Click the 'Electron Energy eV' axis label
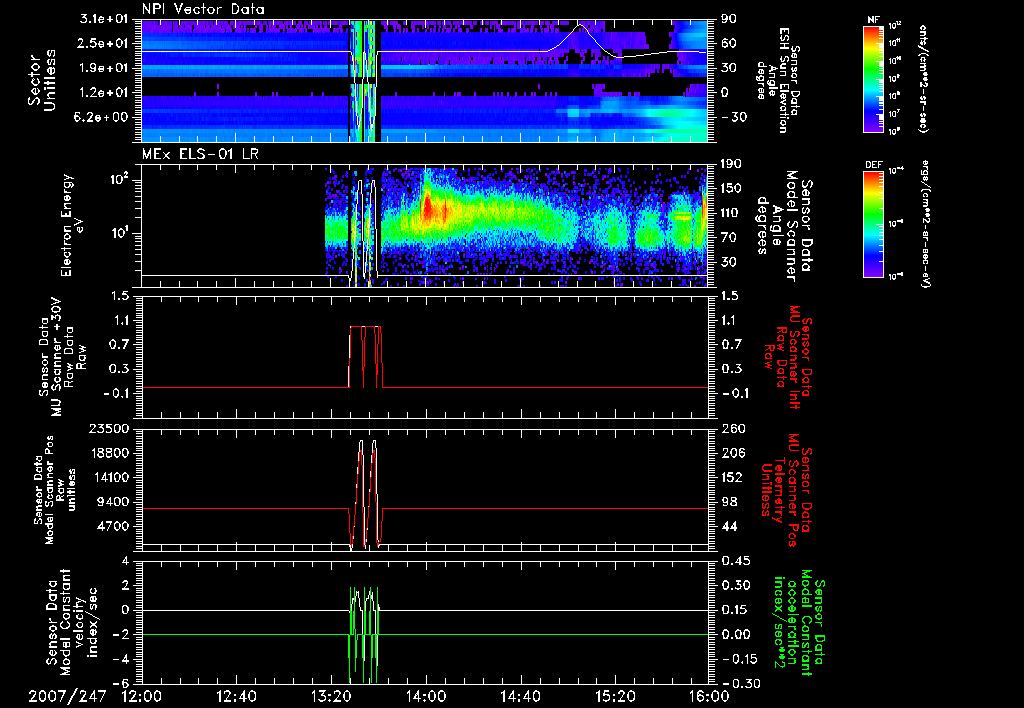 tap(73, 225)
